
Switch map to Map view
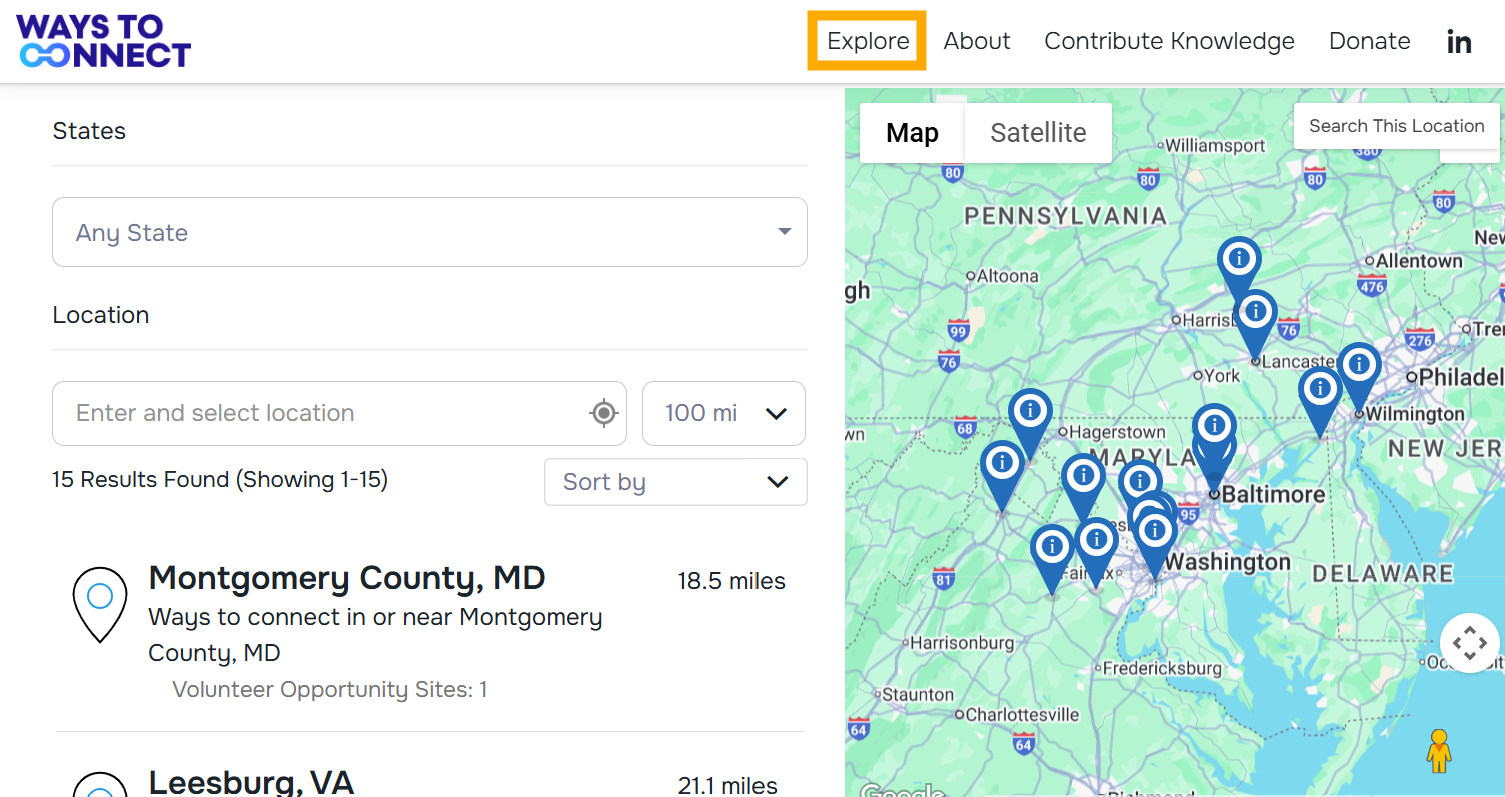coord(912,133)
